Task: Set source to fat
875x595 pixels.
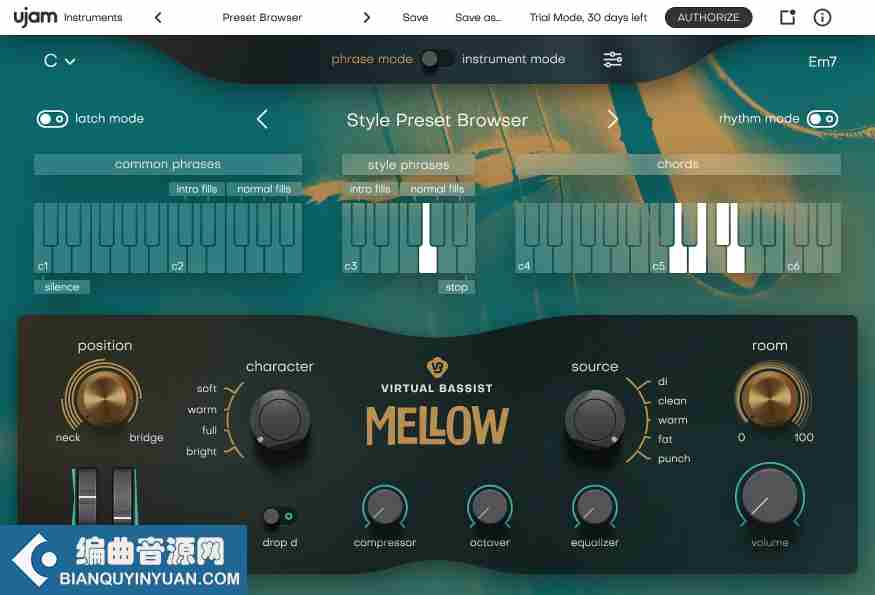Action: 665,439
